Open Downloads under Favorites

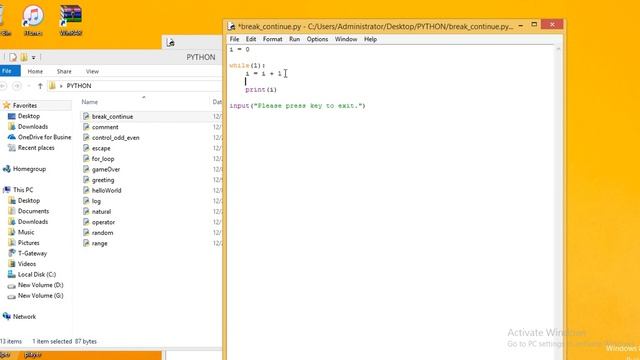(x=33, y=127)
